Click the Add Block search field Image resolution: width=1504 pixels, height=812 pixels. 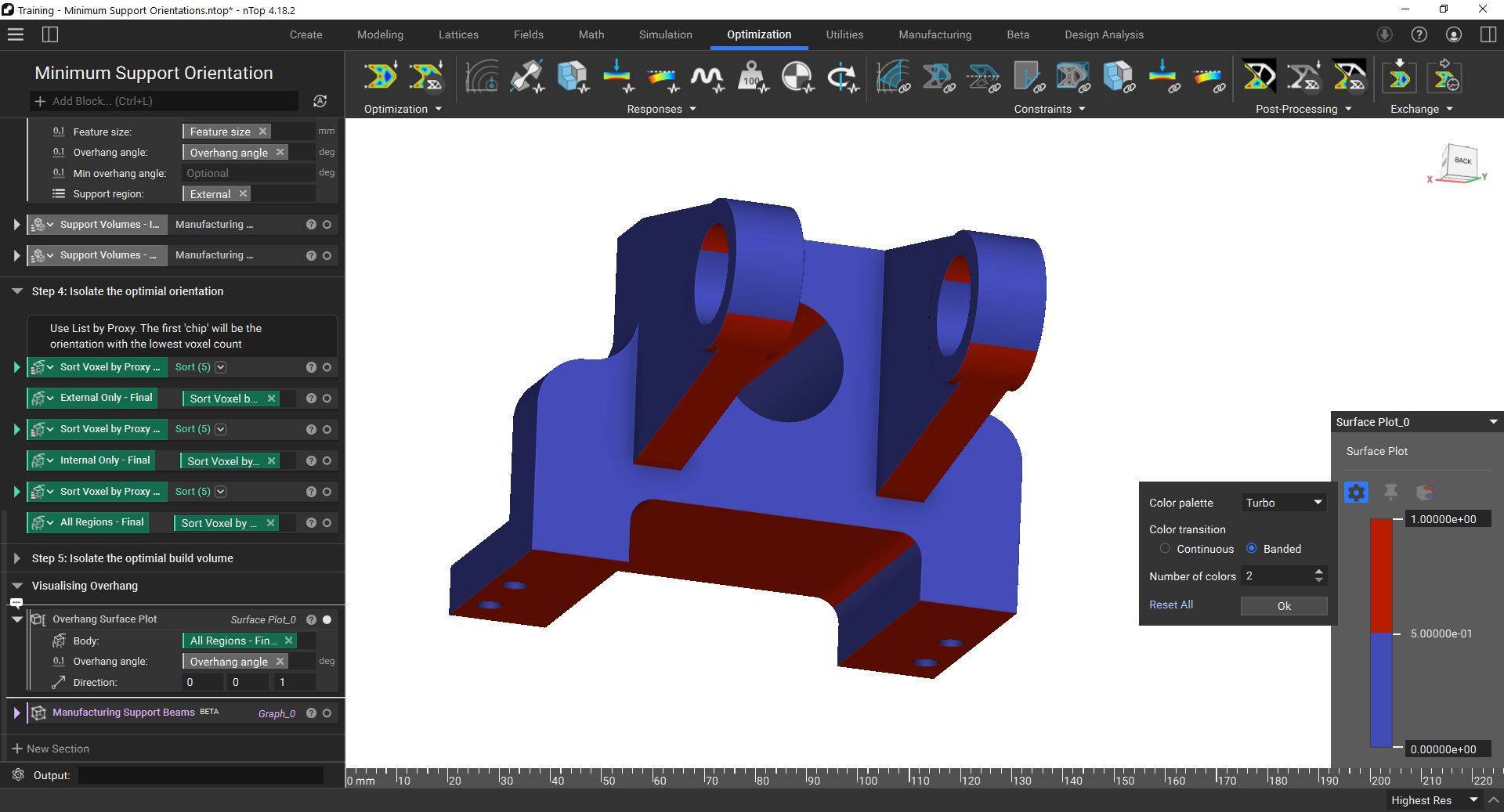(x=164, y=101)
